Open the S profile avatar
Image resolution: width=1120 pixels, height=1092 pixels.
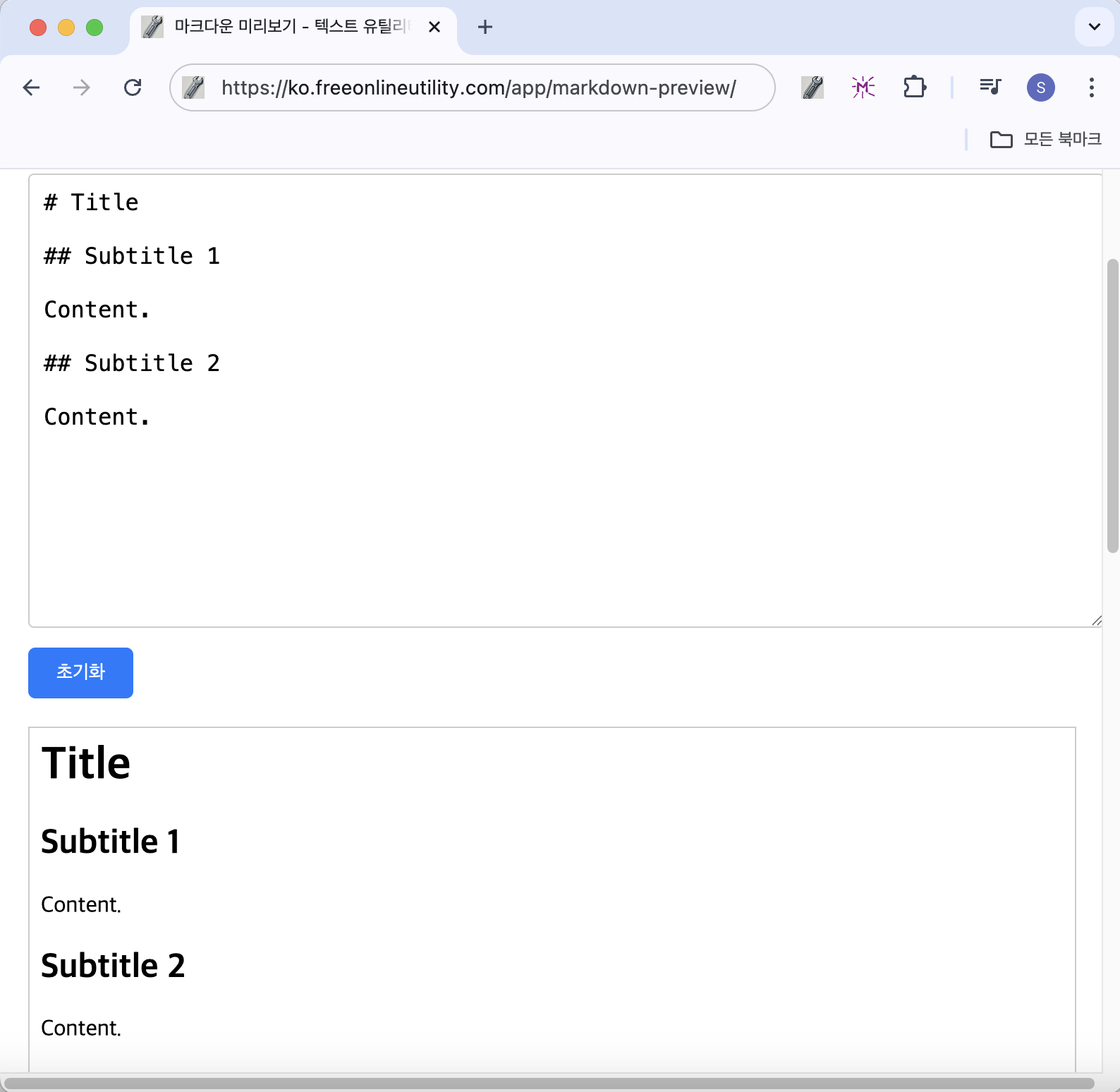point(1041,87)
